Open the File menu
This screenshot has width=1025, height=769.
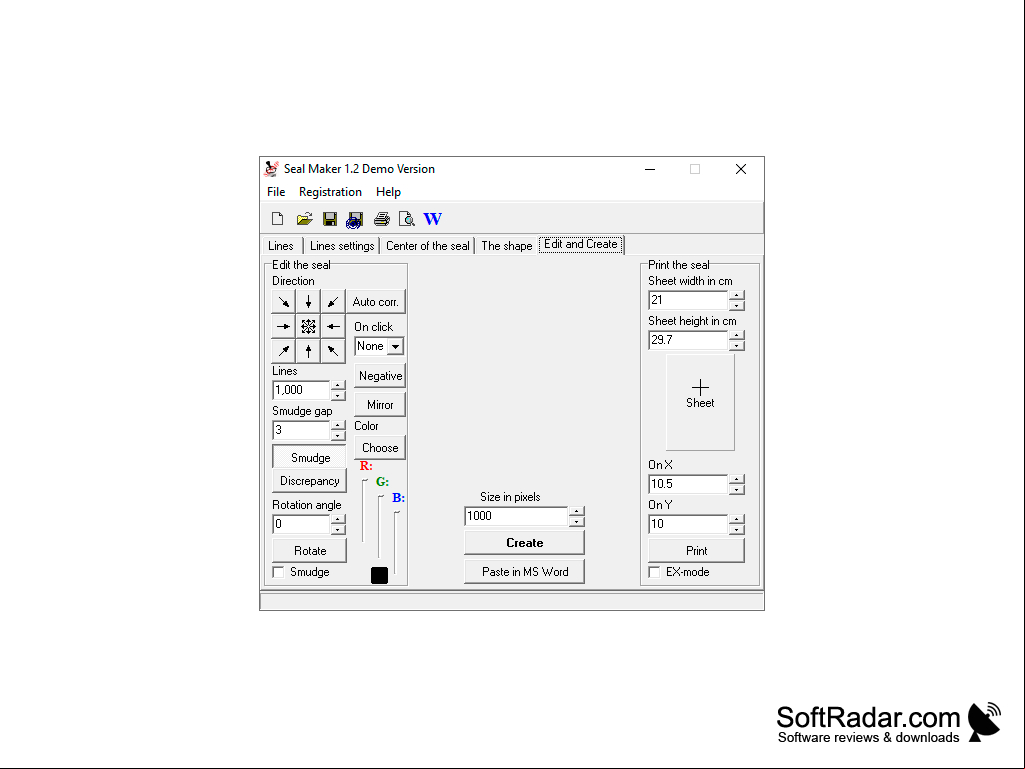point(276,192)
